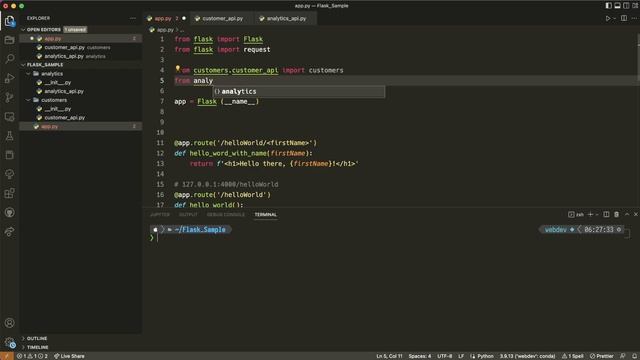Switch to the Debug Console panel tab

(x=225, y=214)
